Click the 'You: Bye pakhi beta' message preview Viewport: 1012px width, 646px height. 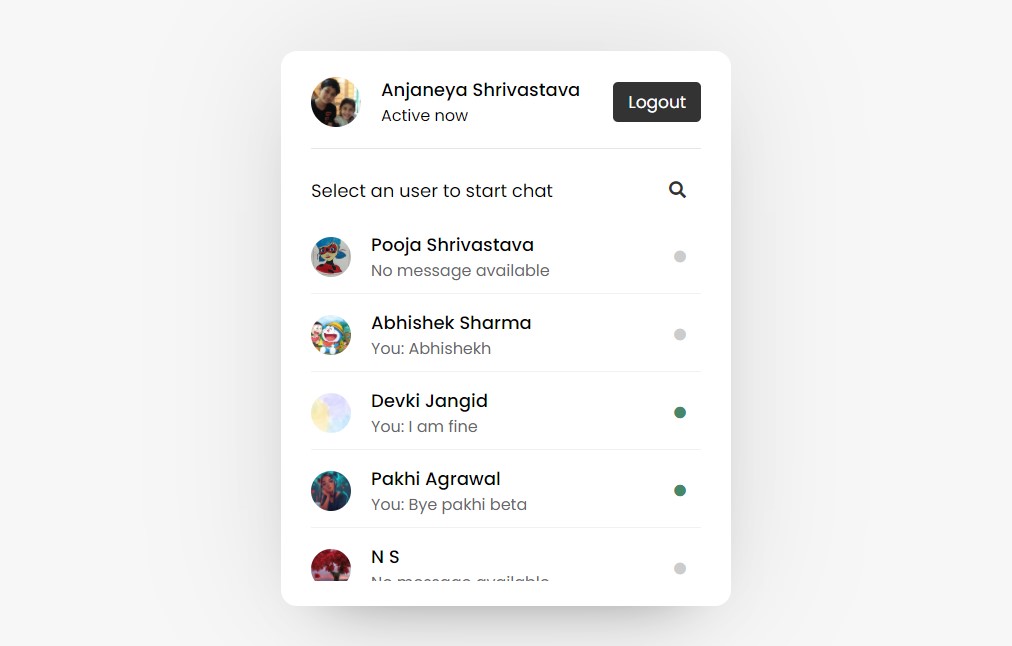click(449, 505)
